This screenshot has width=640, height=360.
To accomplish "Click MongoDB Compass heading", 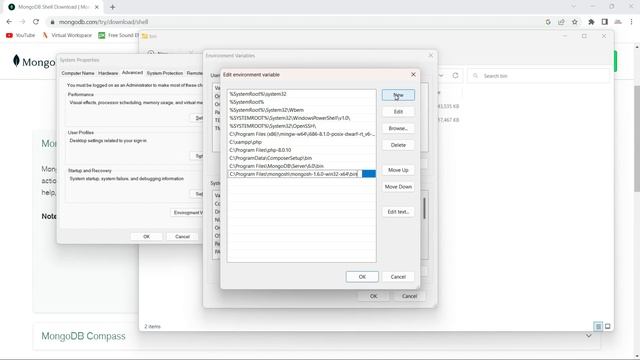I will 83,336.
